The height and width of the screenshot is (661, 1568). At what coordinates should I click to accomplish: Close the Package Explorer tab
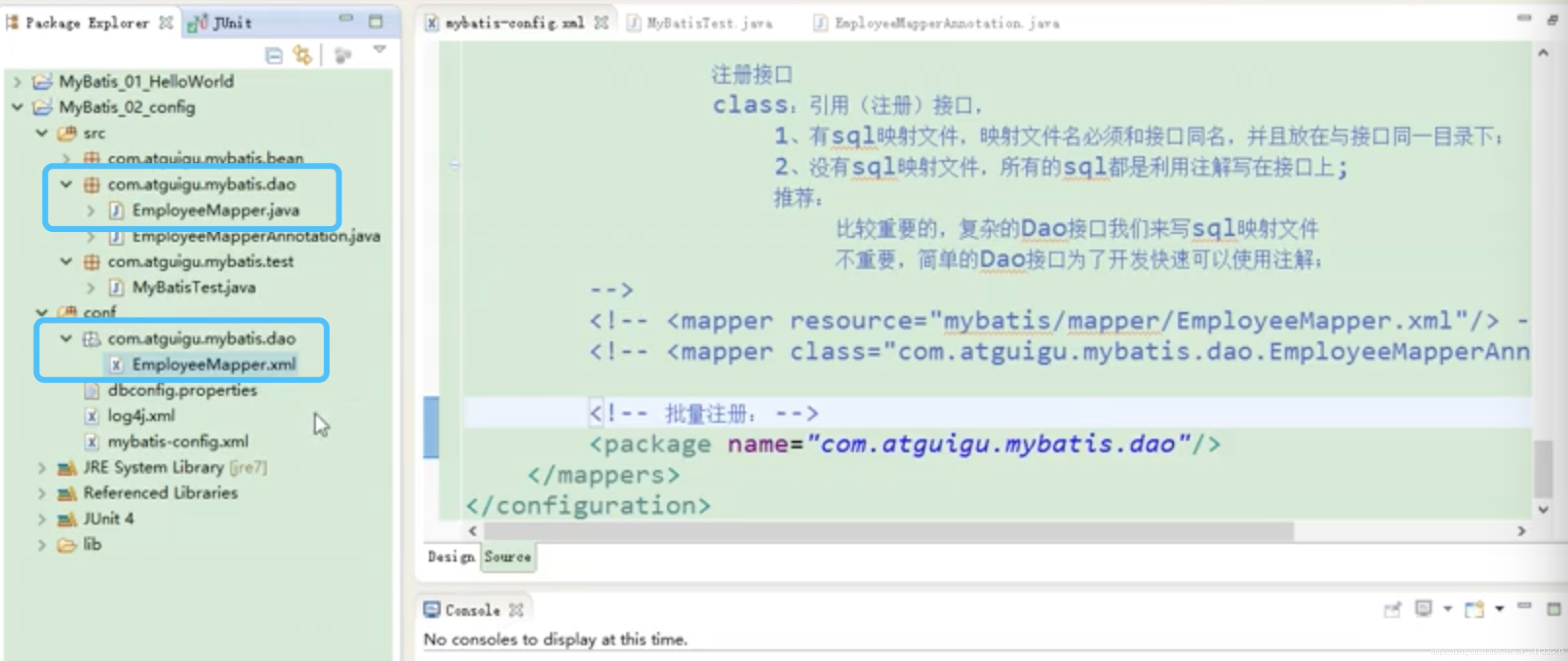(166, 23)
